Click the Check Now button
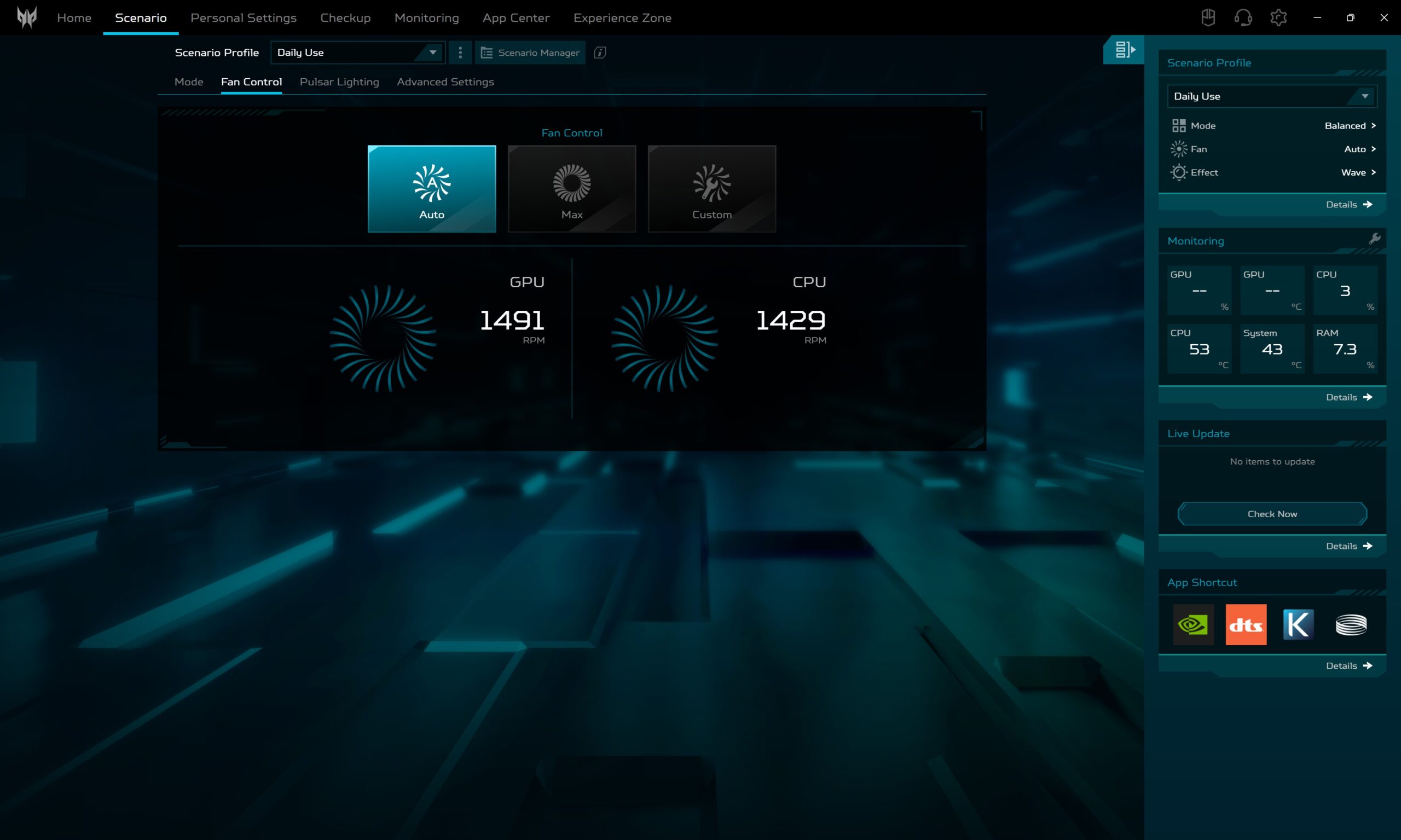Screen dimensions: 1401x840 (x=1272, y=513)
